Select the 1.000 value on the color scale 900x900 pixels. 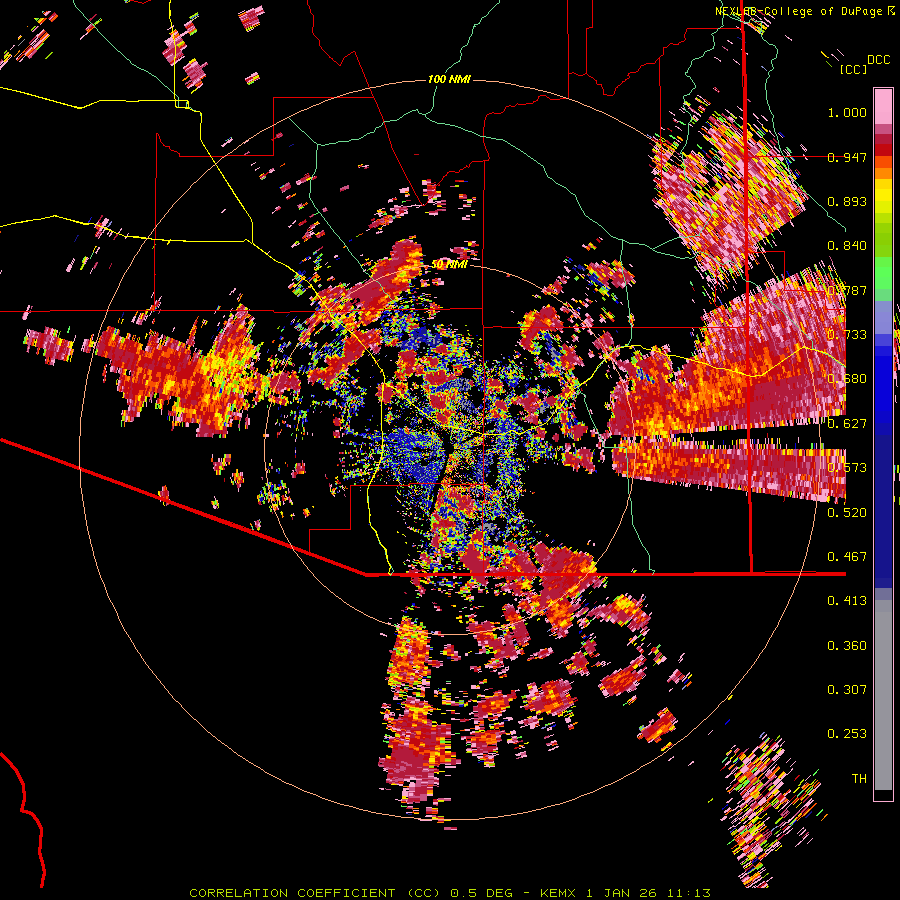[x=847, y=112]
